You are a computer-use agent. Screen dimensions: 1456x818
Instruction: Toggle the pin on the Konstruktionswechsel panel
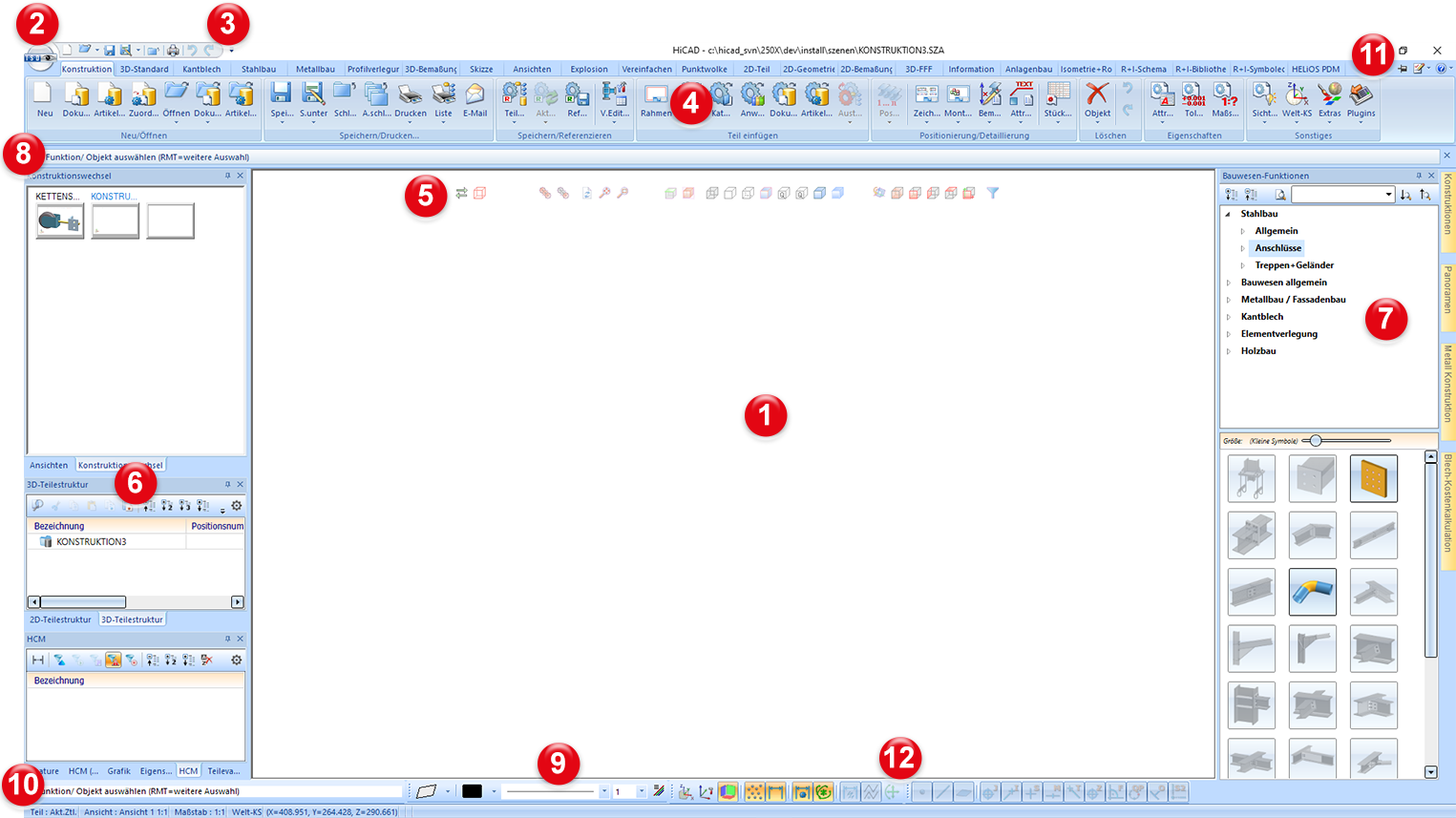pyautogui.click(x=227, y=176)
